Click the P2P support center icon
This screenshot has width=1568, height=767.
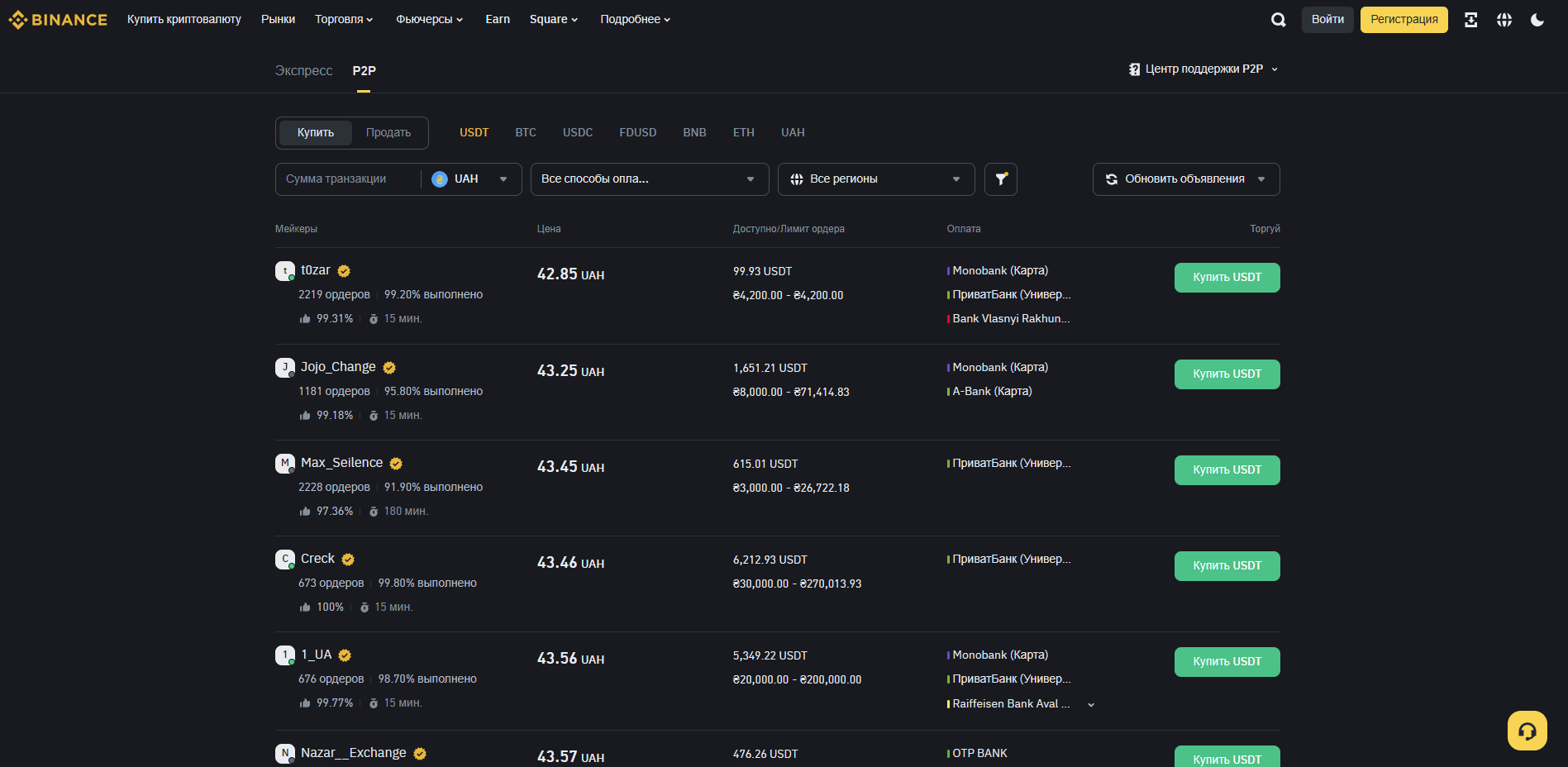point(1134,69)
